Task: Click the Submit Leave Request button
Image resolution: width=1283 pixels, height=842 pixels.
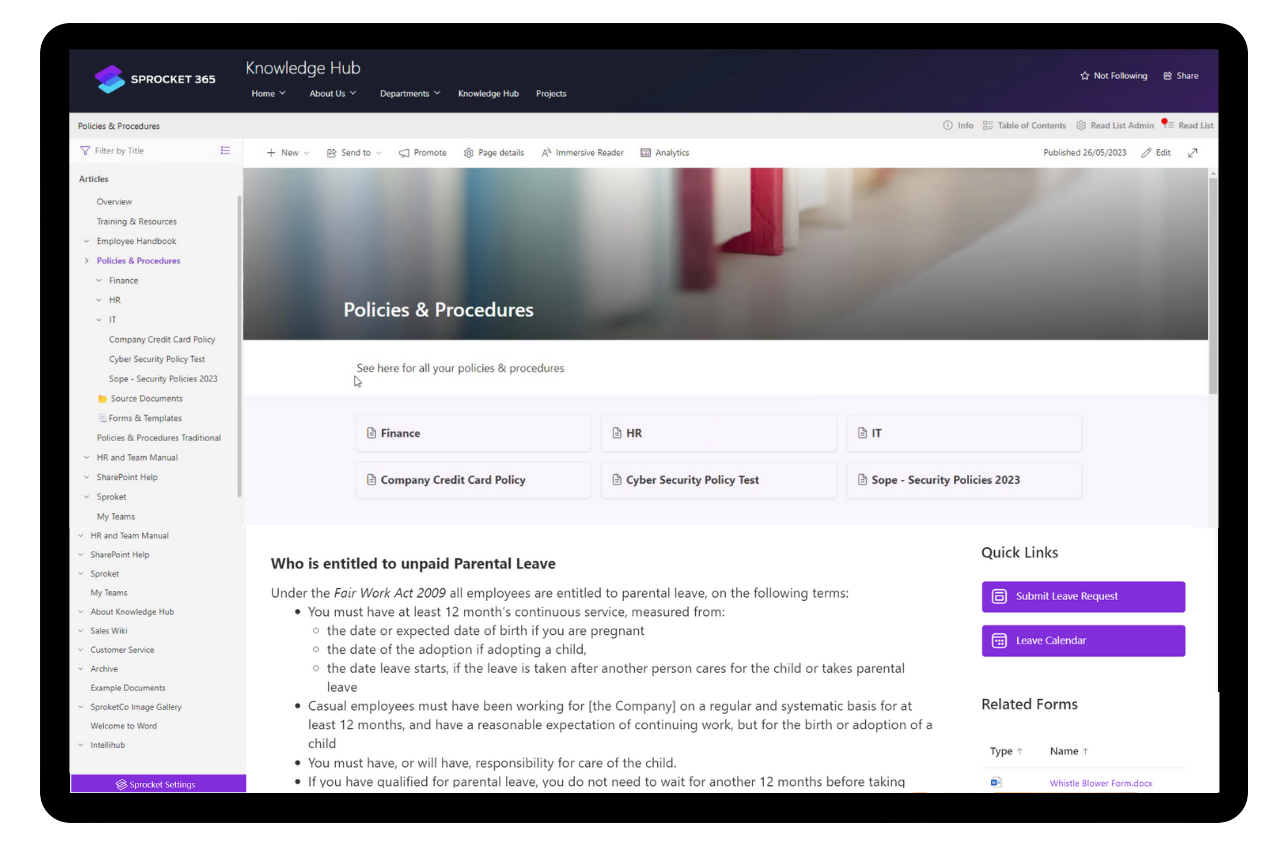Action: [x=1082, y=596]
